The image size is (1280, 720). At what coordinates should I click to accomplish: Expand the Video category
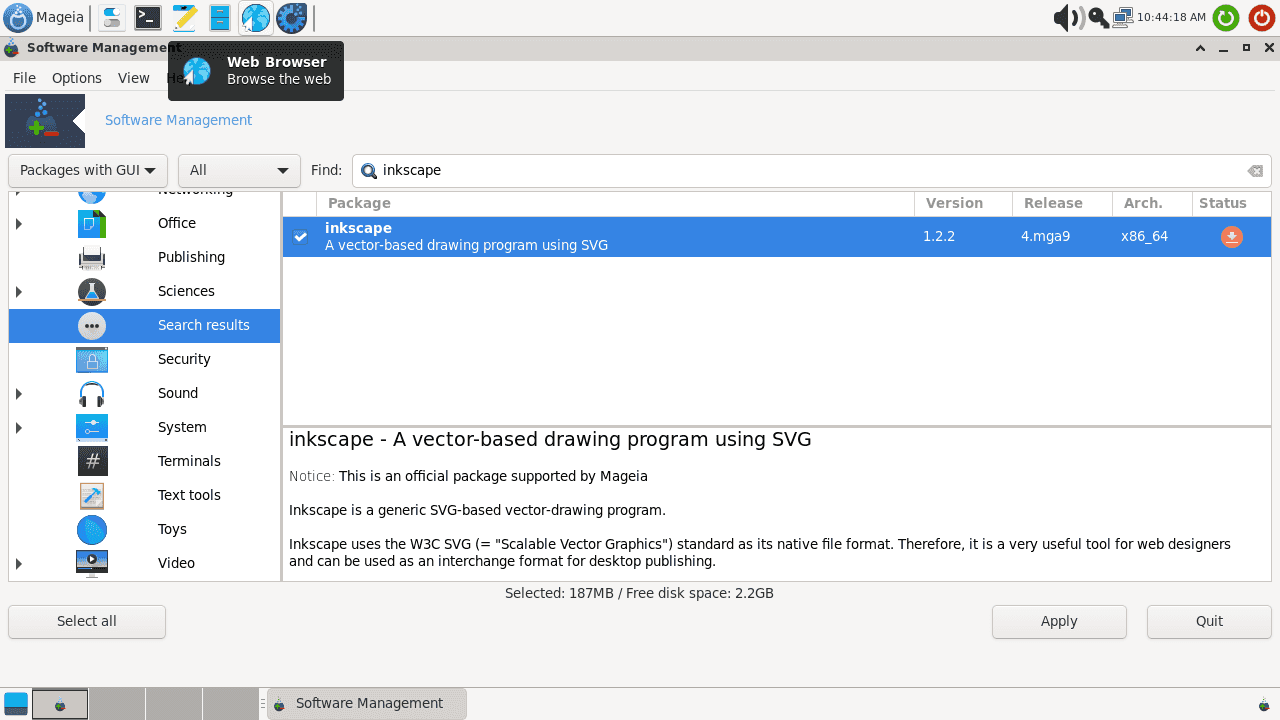(x=19, y=563)
